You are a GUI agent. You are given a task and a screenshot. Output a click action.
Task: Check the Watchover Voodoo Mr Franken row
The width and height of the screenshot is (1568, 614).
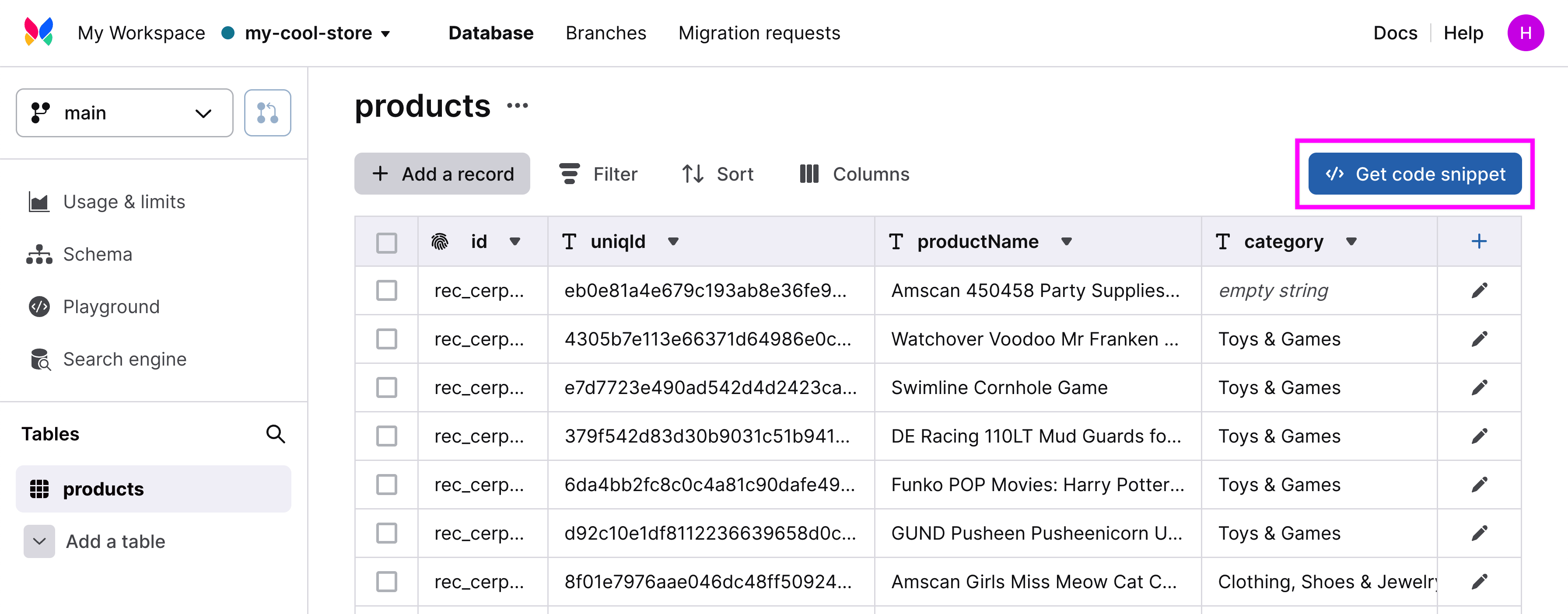point(386,339)
